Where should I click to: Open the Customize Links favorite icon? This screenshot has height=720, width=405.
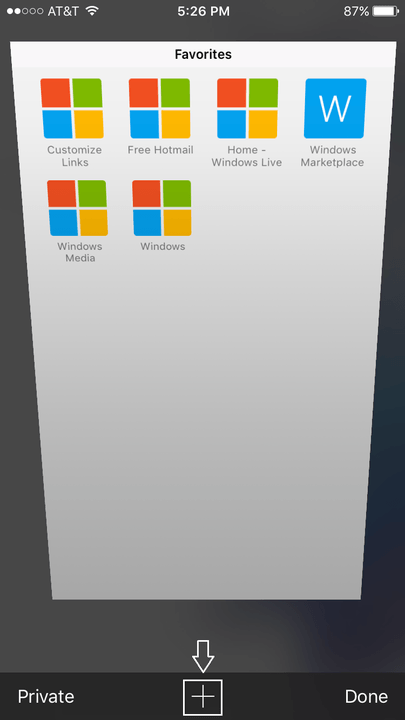point(72,108)
